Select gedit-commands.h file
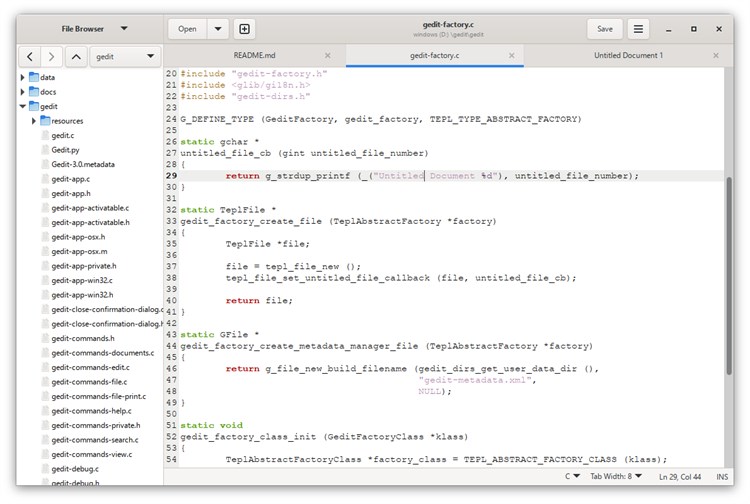The image size is (750, 504). point(83,338)
